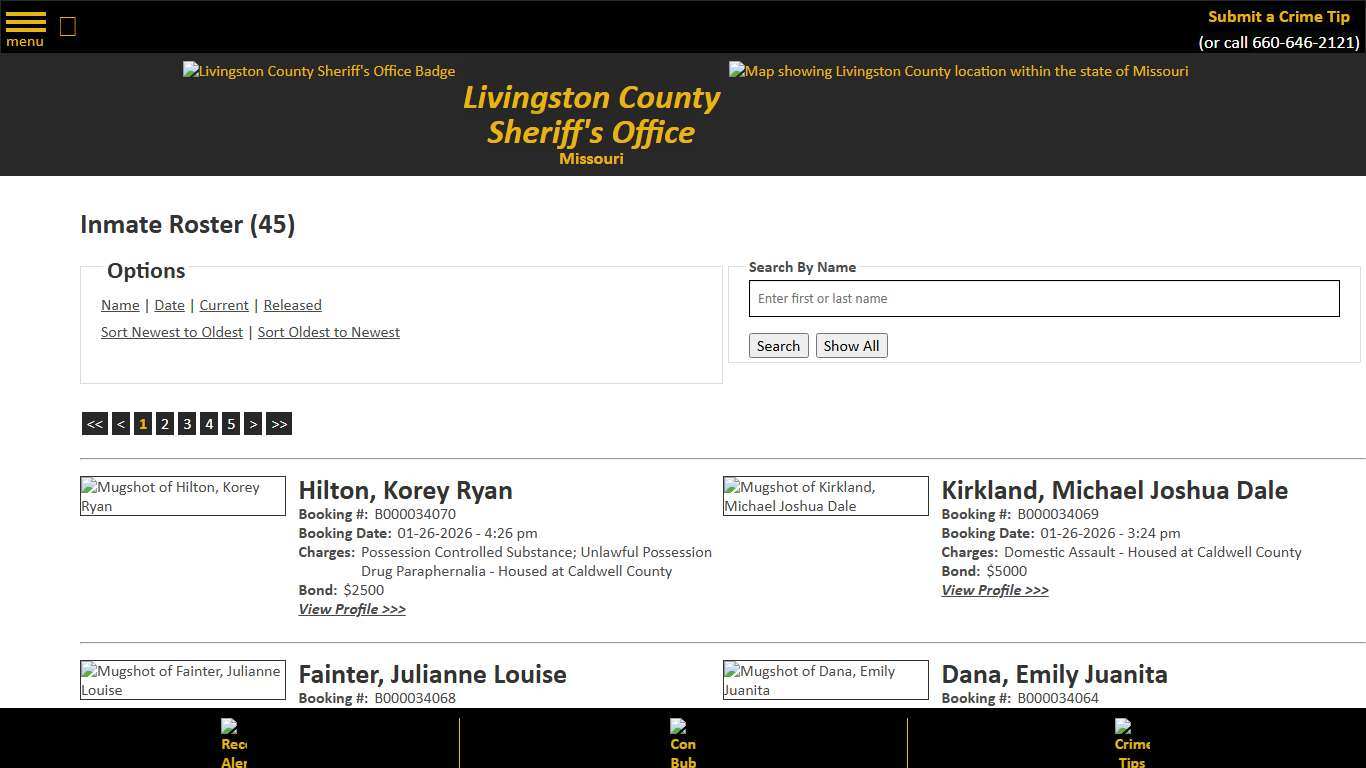Open the hamburger menu
This screenshot has width=1366, height=768.
pyautogui.click(x=25, y=27)
